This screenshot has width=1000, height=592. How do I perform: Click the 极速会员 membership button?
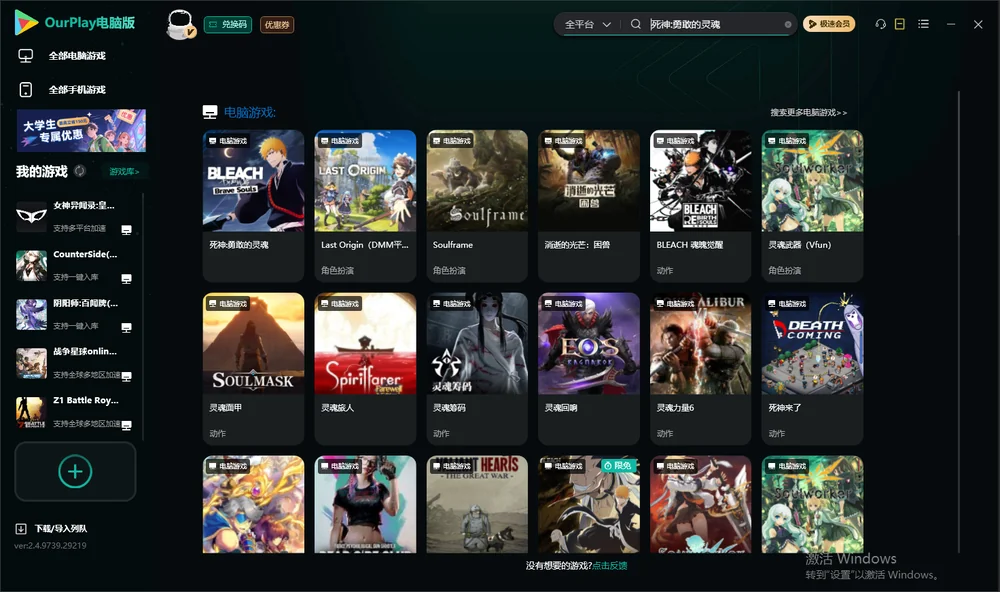(828, 24)
